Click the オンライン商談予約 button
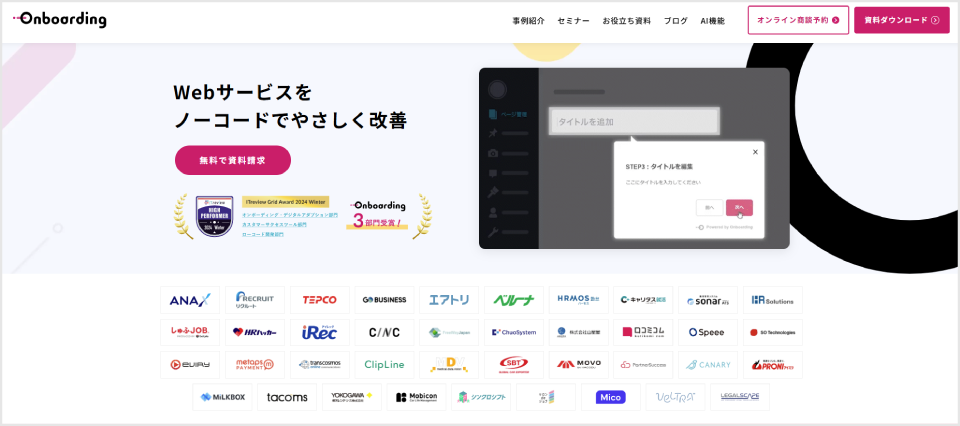 pyautogui.click(x=798, y=20)
